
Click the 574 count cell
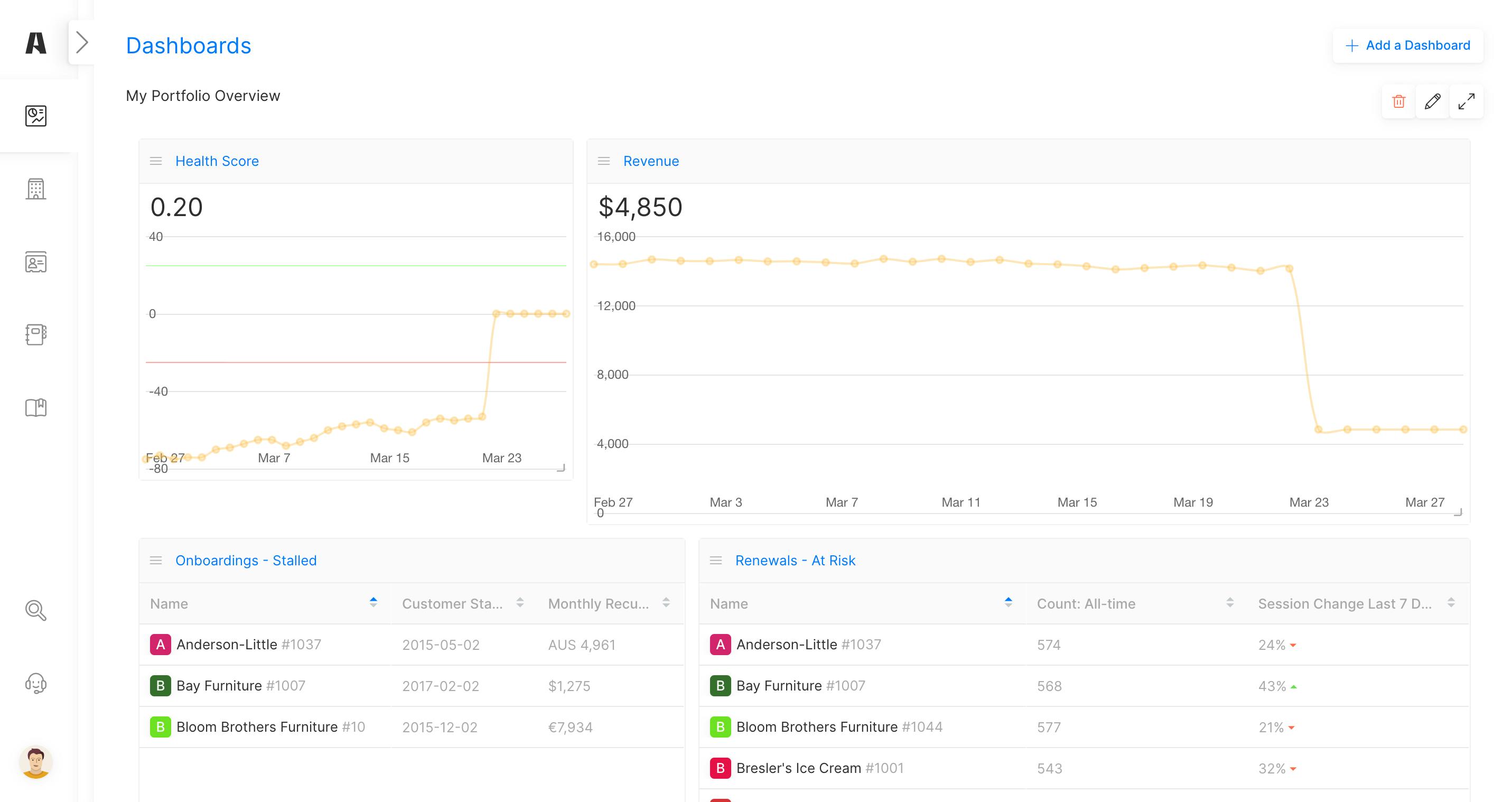click(1049, 645)
